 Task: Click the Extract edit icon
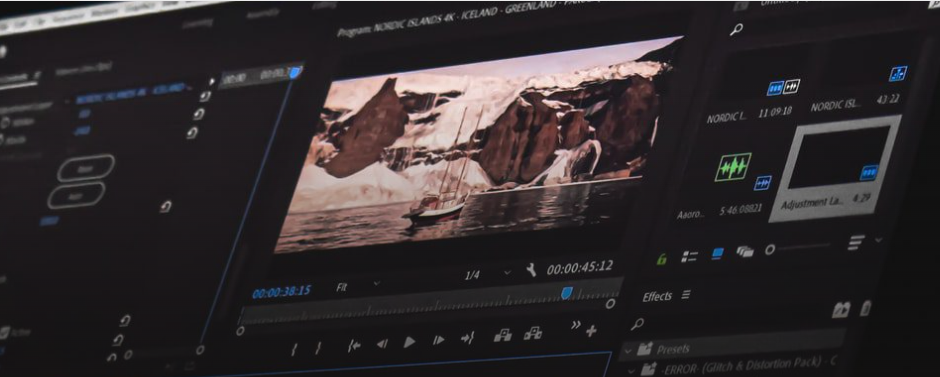point(532,333)
